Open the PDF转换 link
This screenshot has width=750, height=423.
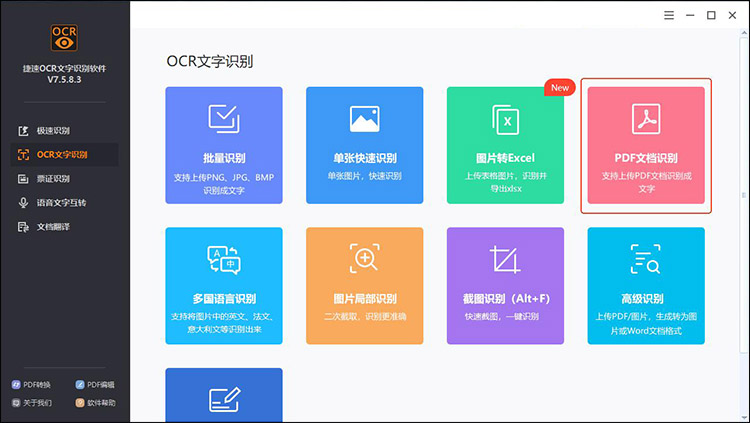tap(32, 385)
